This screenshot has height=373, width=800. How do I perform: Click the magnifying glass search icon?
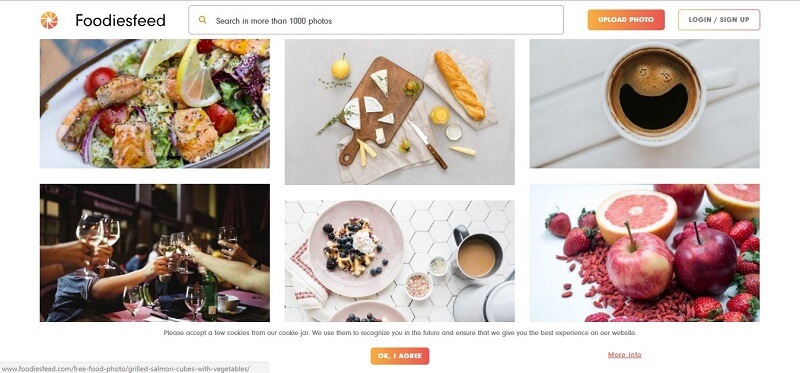(x=203, y=20)
